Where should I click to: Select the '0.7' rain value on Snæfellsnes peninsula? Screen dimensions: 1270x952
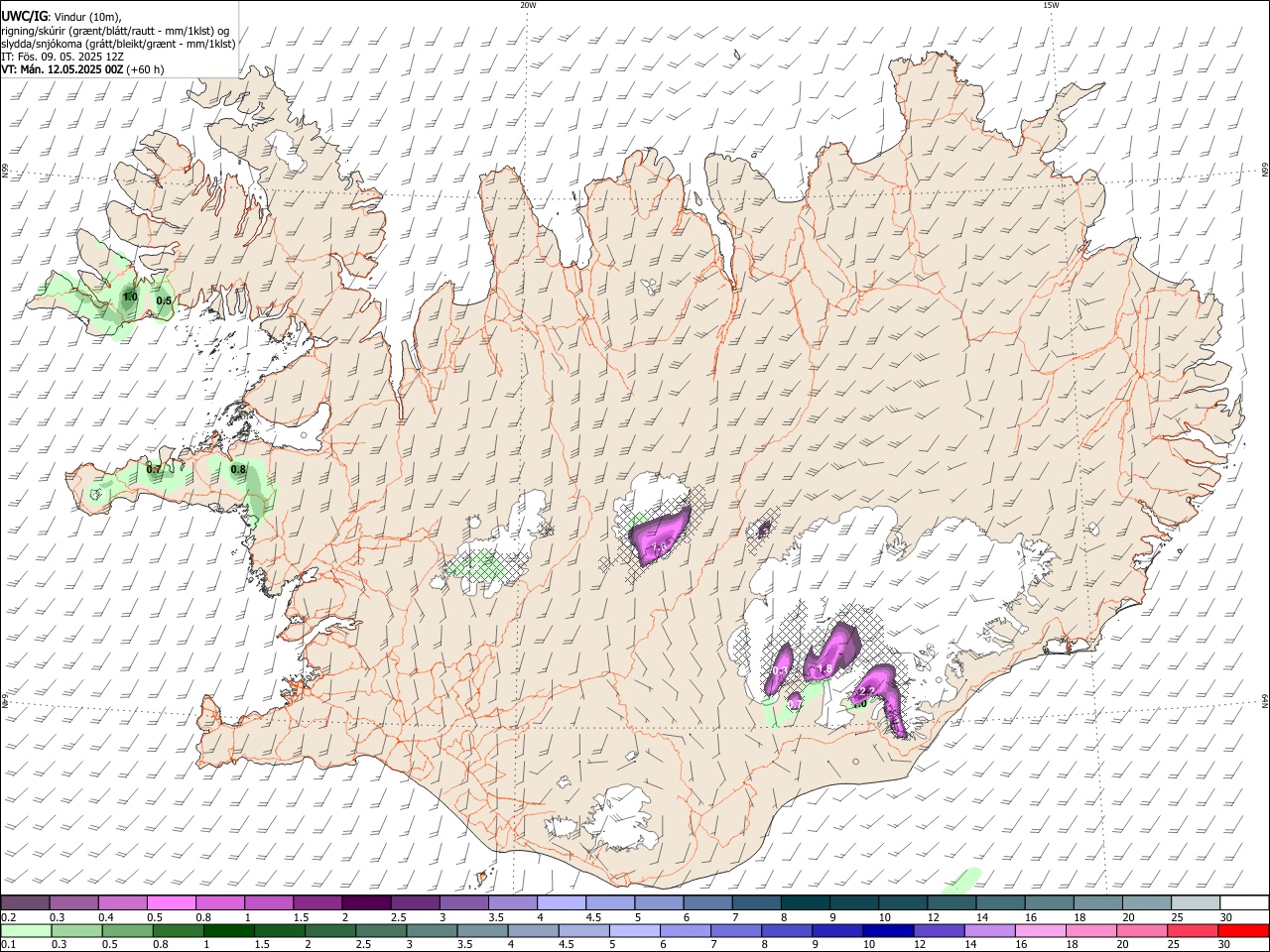(x=154, y=469)
